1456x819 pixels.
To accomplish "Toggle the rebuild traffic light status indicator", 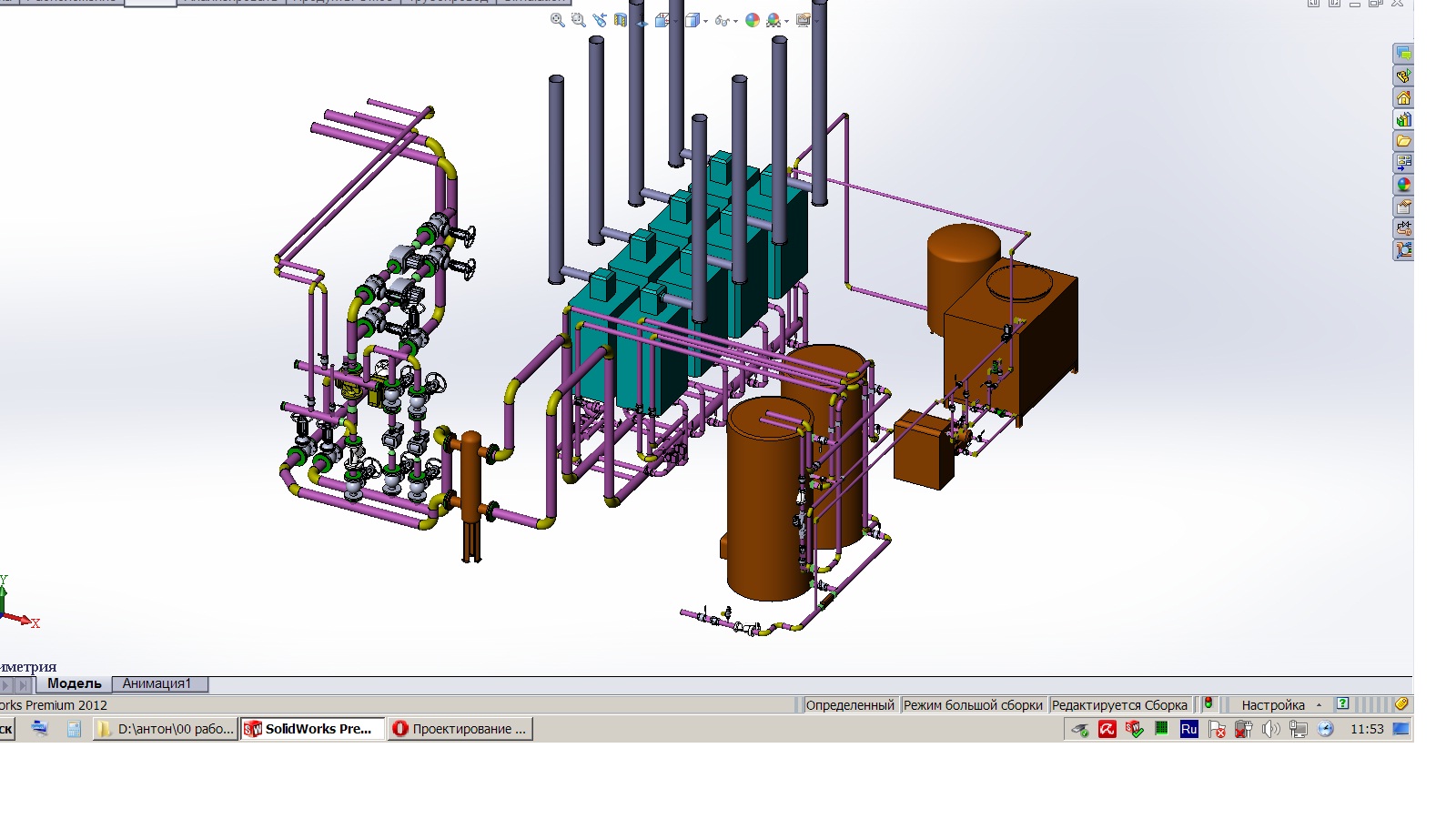I will pyautogui.click(x=1208, y=704).
